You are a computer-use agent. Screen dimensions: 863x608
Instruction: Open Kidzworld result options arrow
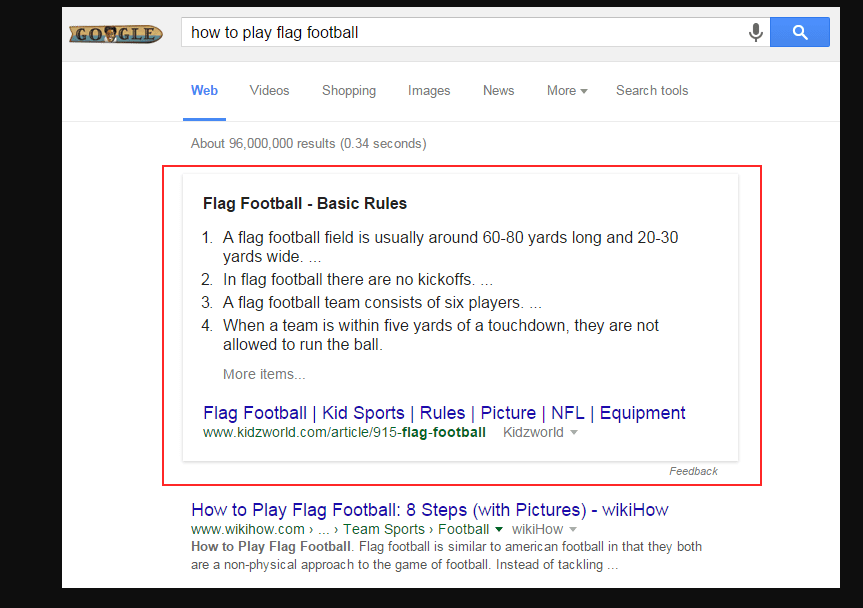coord(574,432)
